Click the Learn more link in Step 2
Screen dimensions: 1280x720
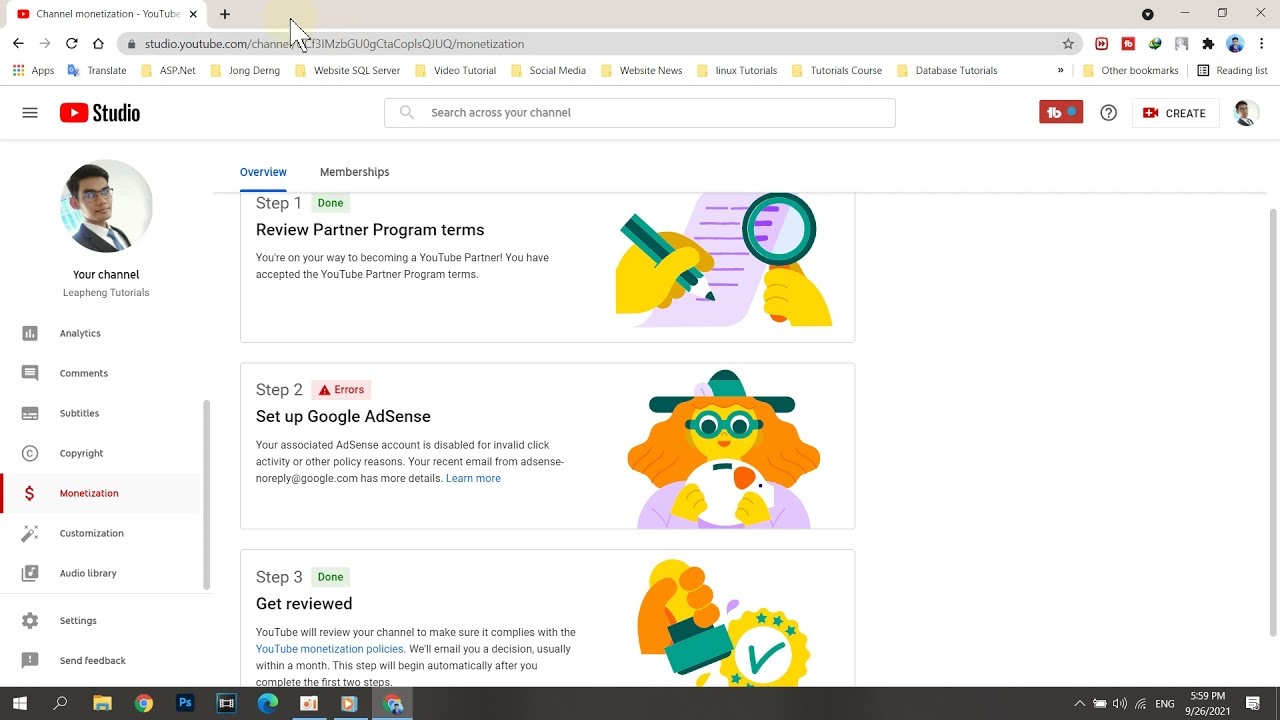click(473, 478)
